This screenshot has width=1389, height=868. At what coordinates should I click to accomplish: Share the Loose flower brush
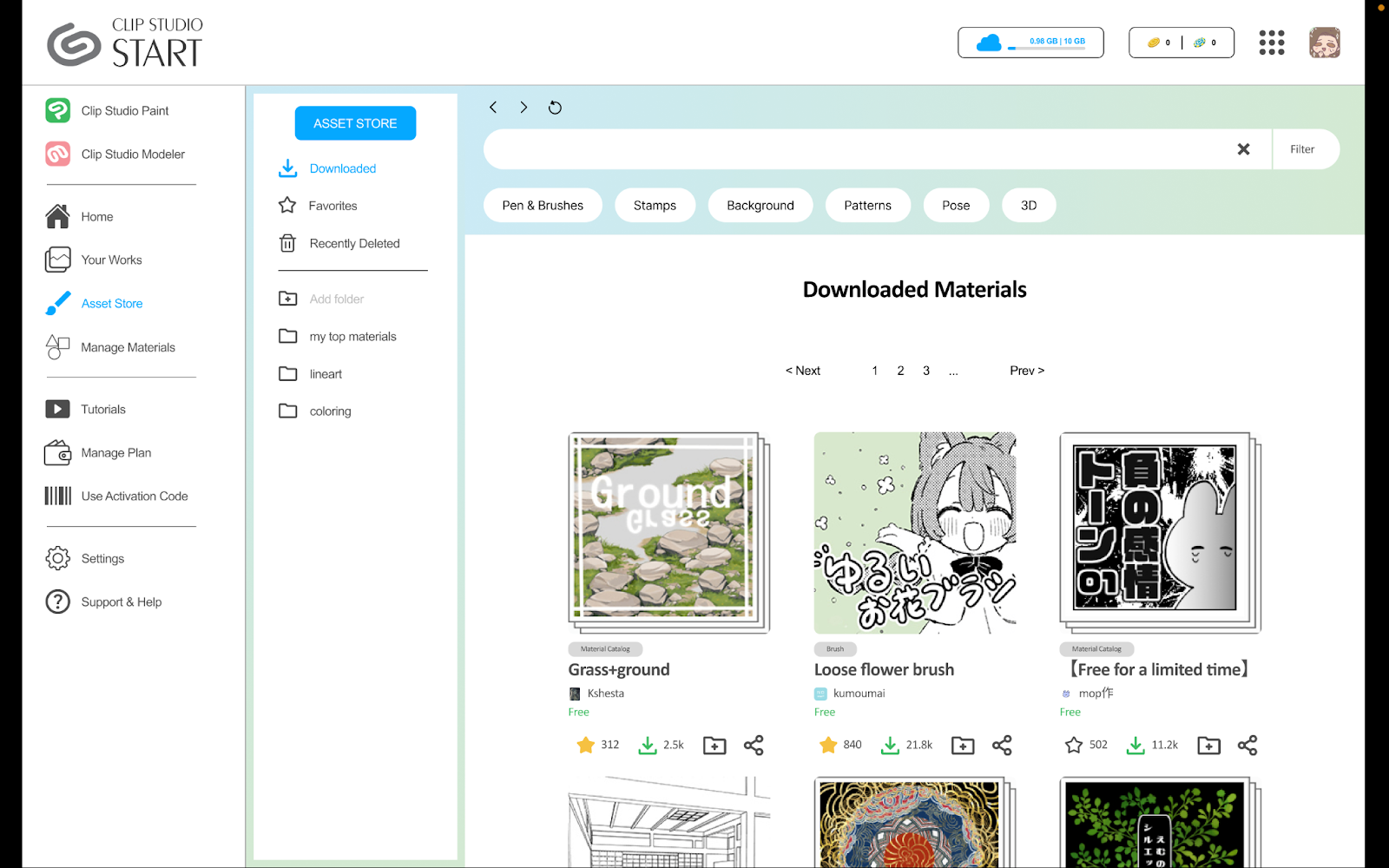tap(1002, 745)
